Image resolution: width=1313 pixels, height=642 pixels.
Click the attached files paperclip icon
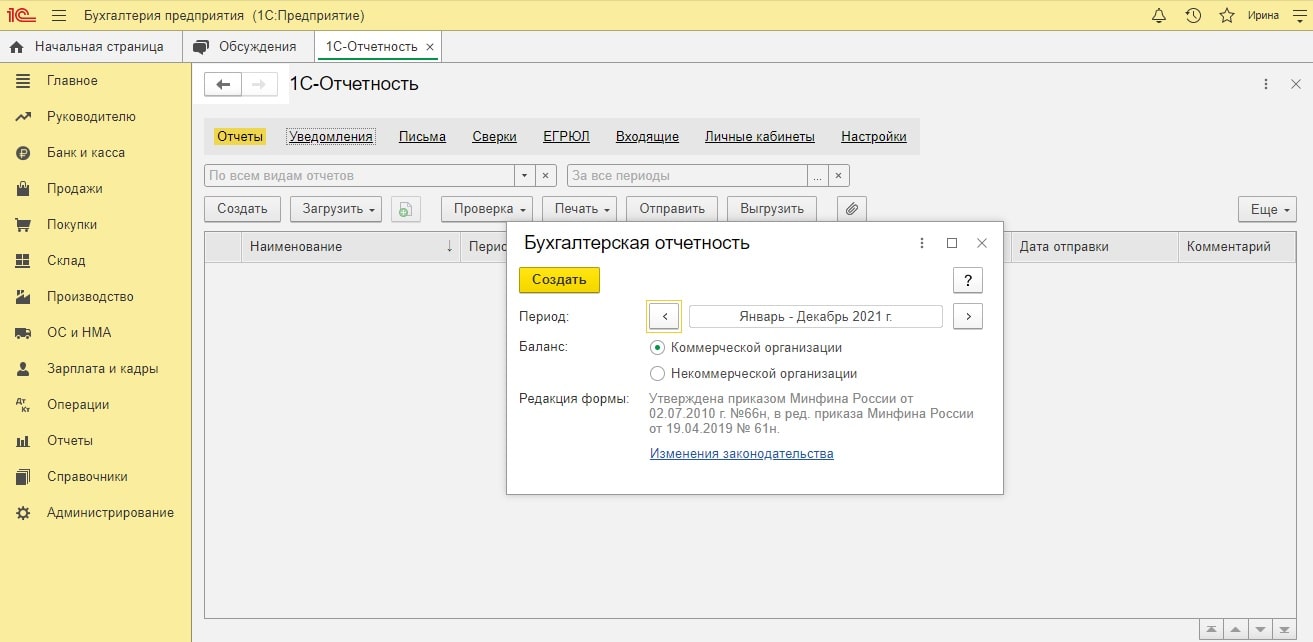(852, 209)
